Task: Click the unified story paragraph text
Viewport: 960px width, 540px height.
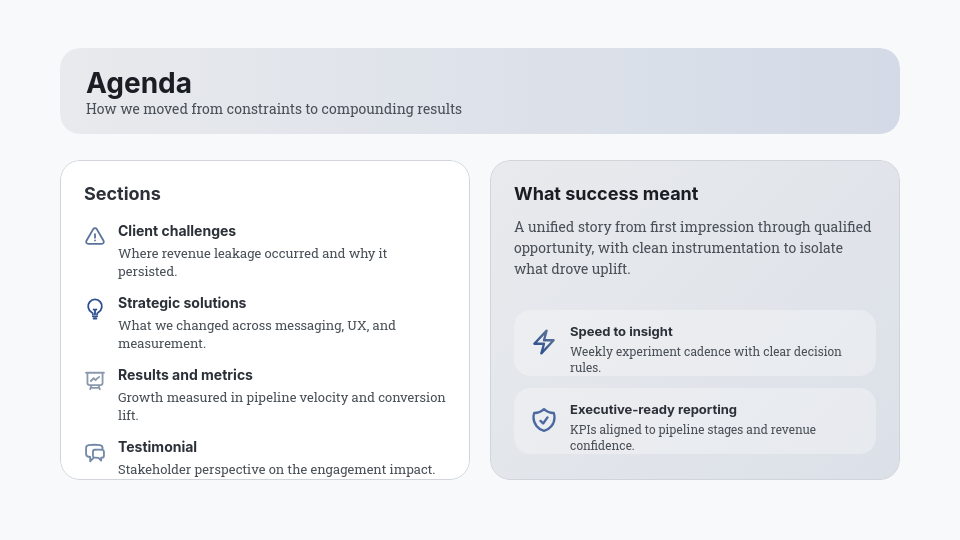Action: [692, 248]
